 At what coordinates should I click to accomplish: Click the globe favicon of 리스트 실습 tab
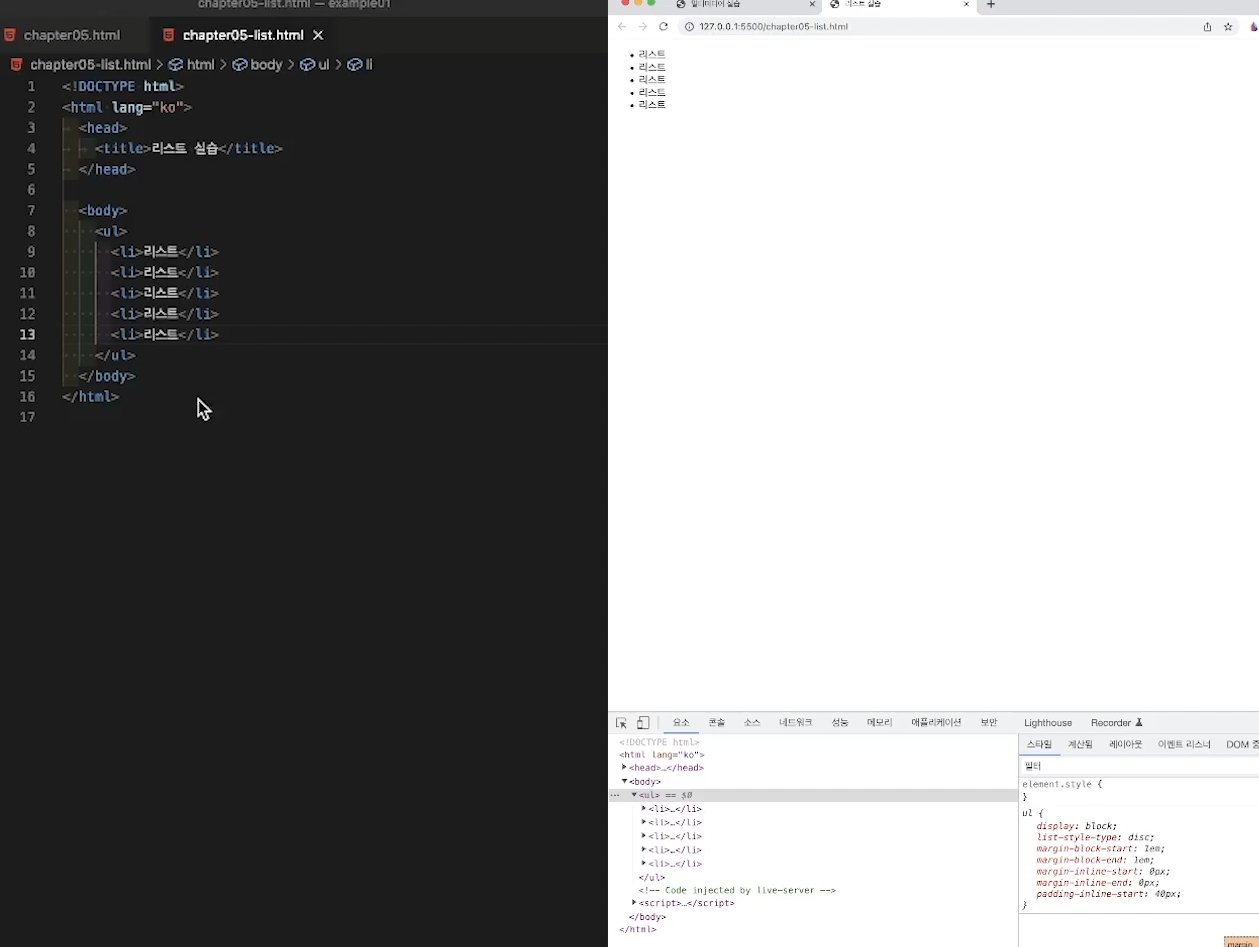(x=835, y=4)
